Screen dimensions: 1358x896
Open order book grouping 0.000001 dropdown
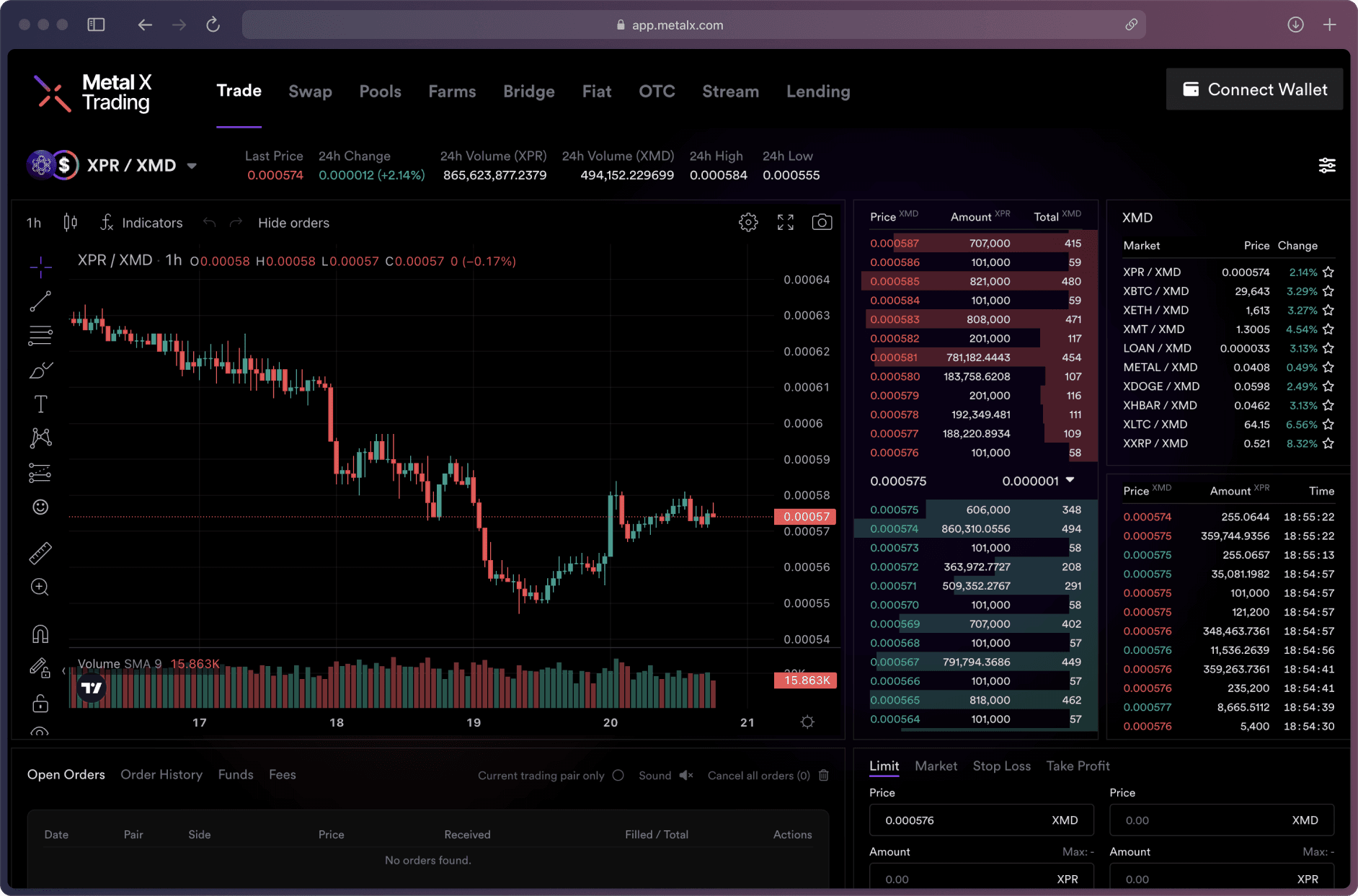pos(1038,481)
